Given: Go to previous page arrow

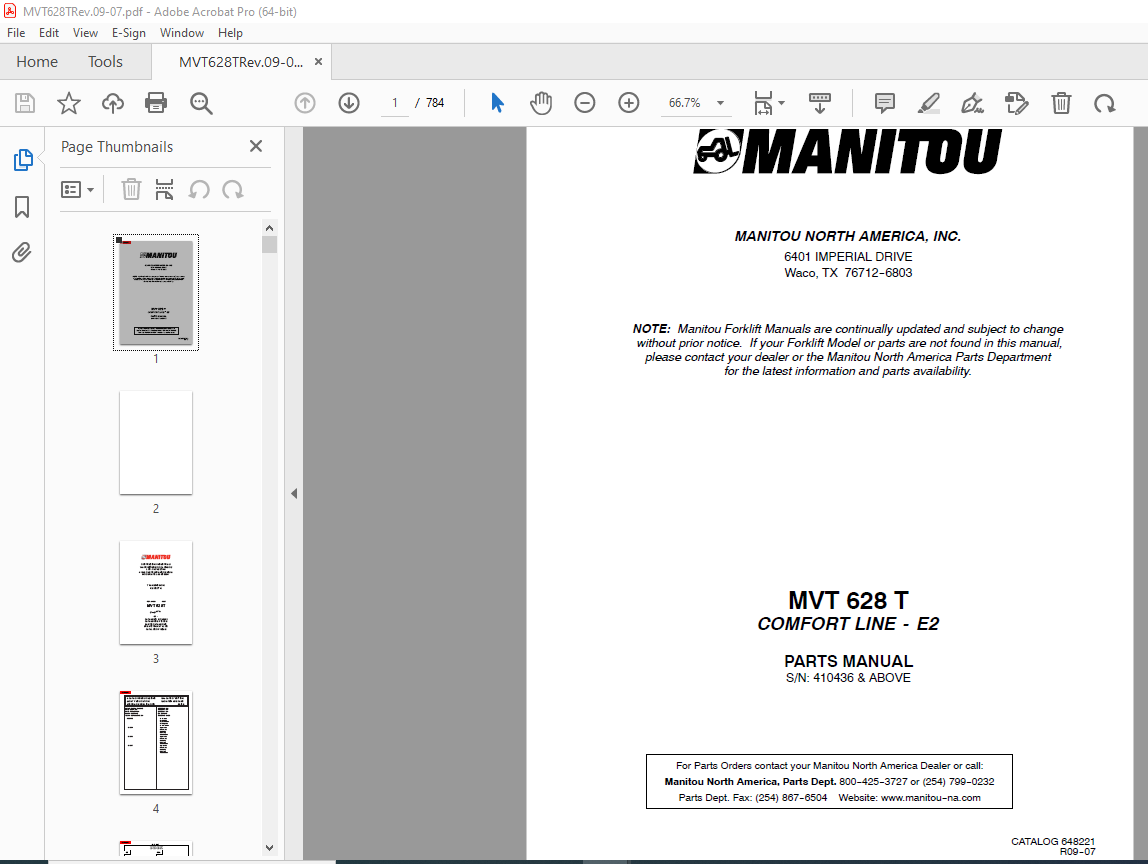Looking at the screenshot, I should (305, 103).
